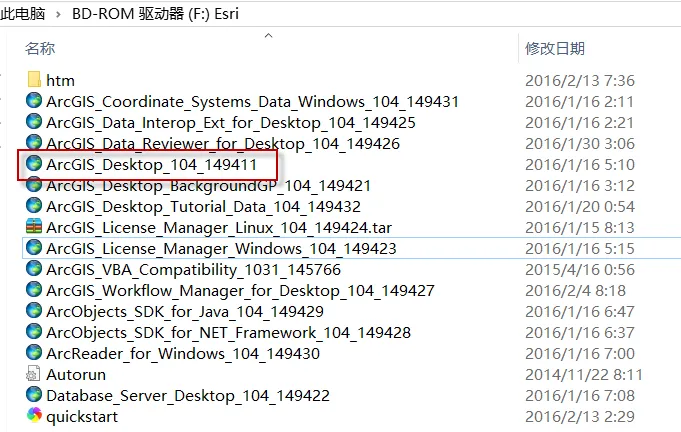
Task: Click the date 2016/1/16 5:15
Action: pos(580,249)
